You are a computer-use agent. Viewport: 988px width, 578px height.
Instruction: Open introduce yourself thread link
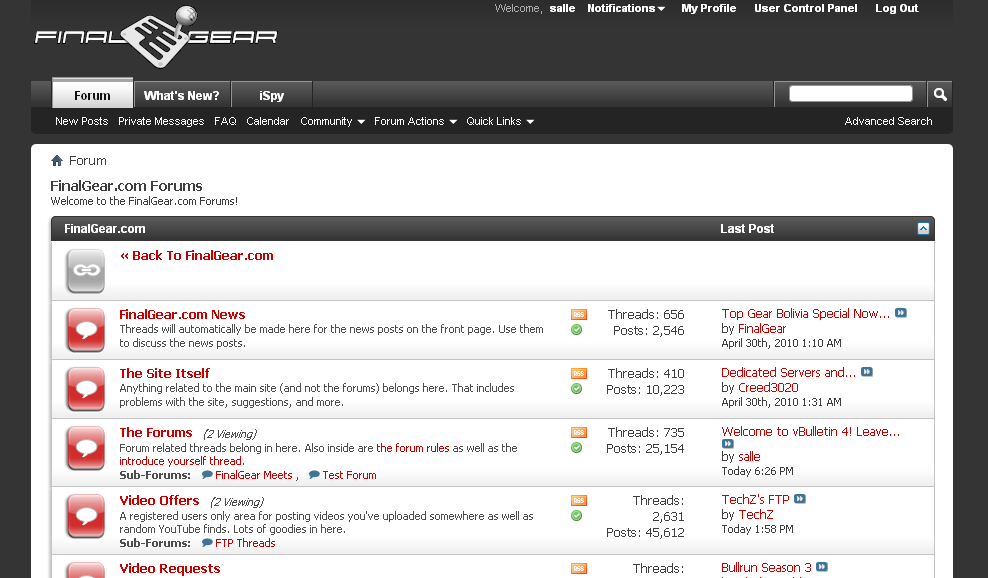[181, 461]
